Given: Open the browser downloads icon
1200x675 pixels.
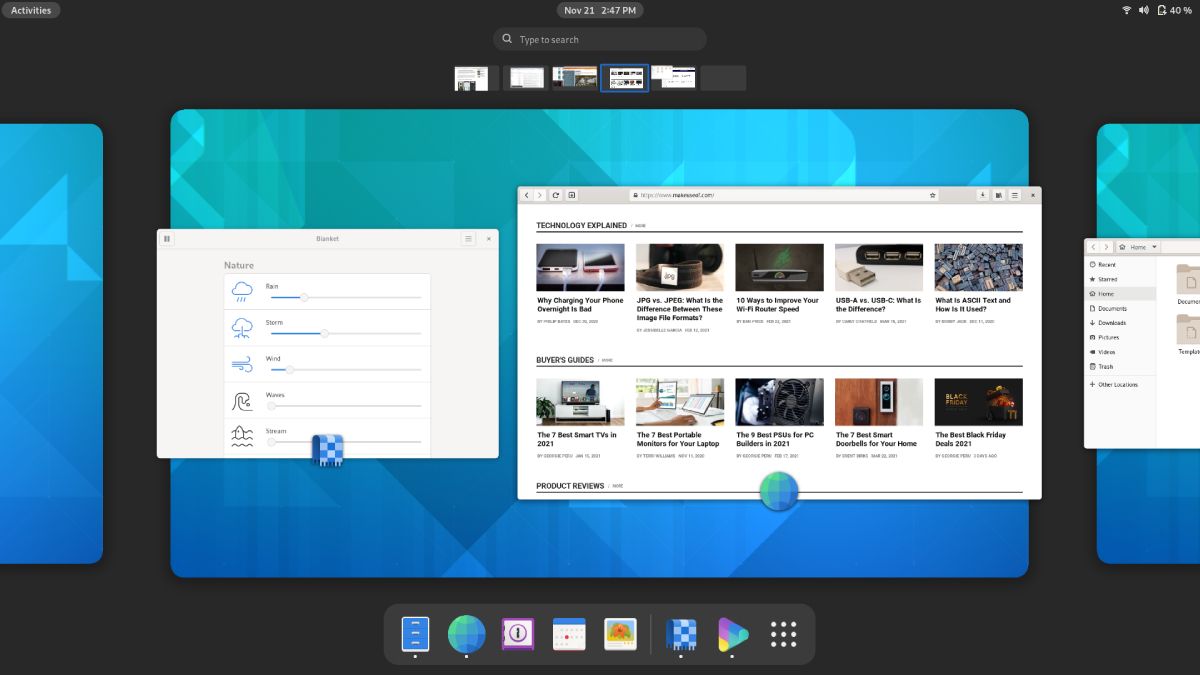Looking at the screenshot, I should [982, 195].
